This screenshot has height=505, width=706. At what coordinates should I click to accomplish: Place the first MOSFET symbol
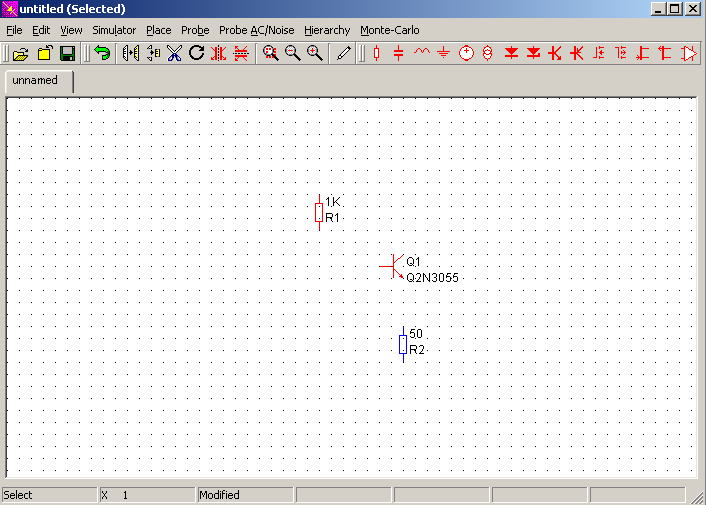[x=599, y=54]
